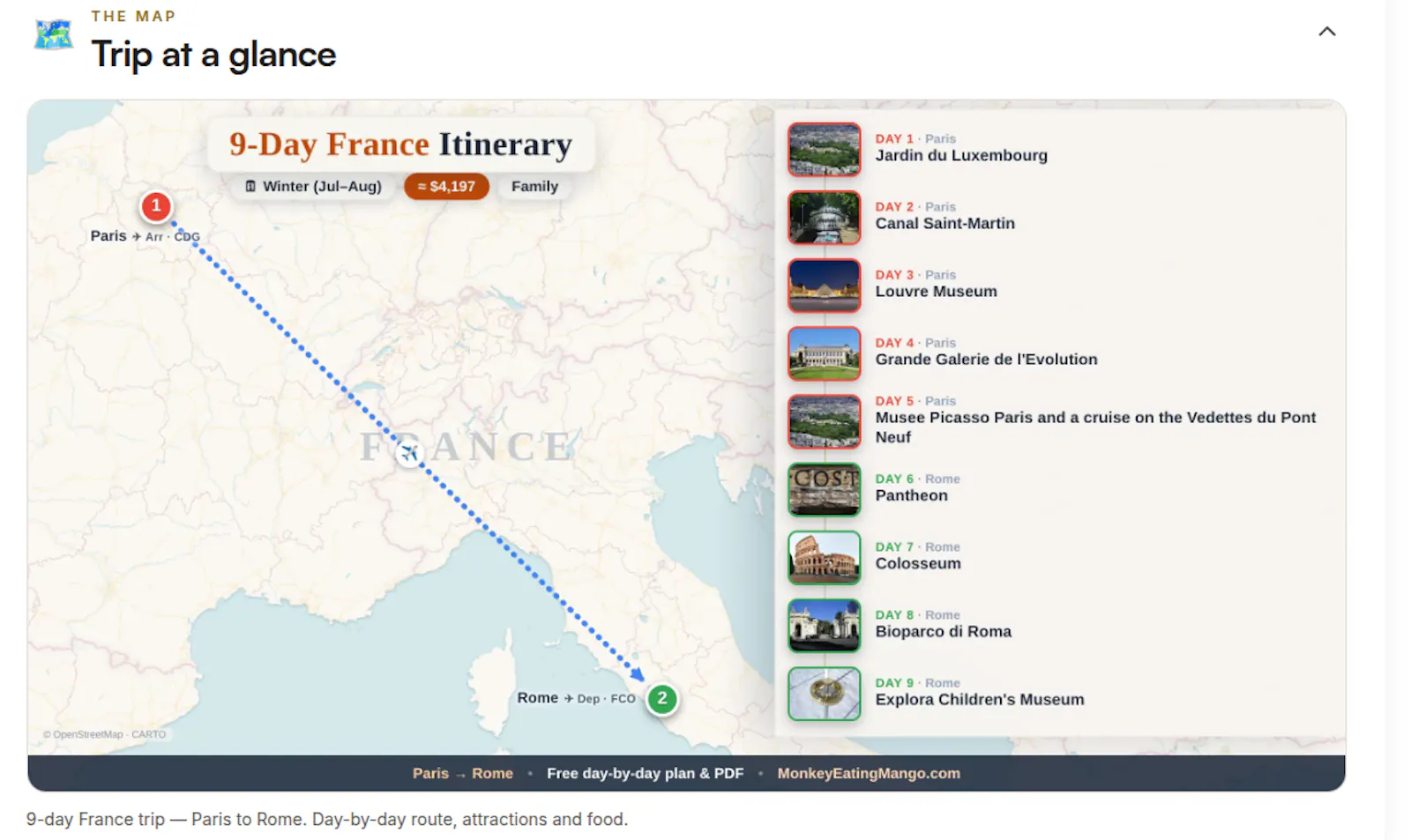Image resolution: width=1411 pixels, height=840 pixels.
Task: Click caption text below the map
Action: (326, 819)
